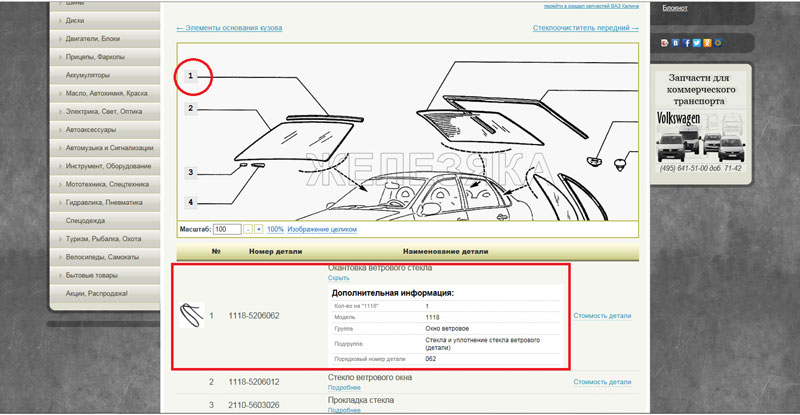Click callout number 1 on the diagram
This screenshot has height=415, width=800.
point(190,76)
